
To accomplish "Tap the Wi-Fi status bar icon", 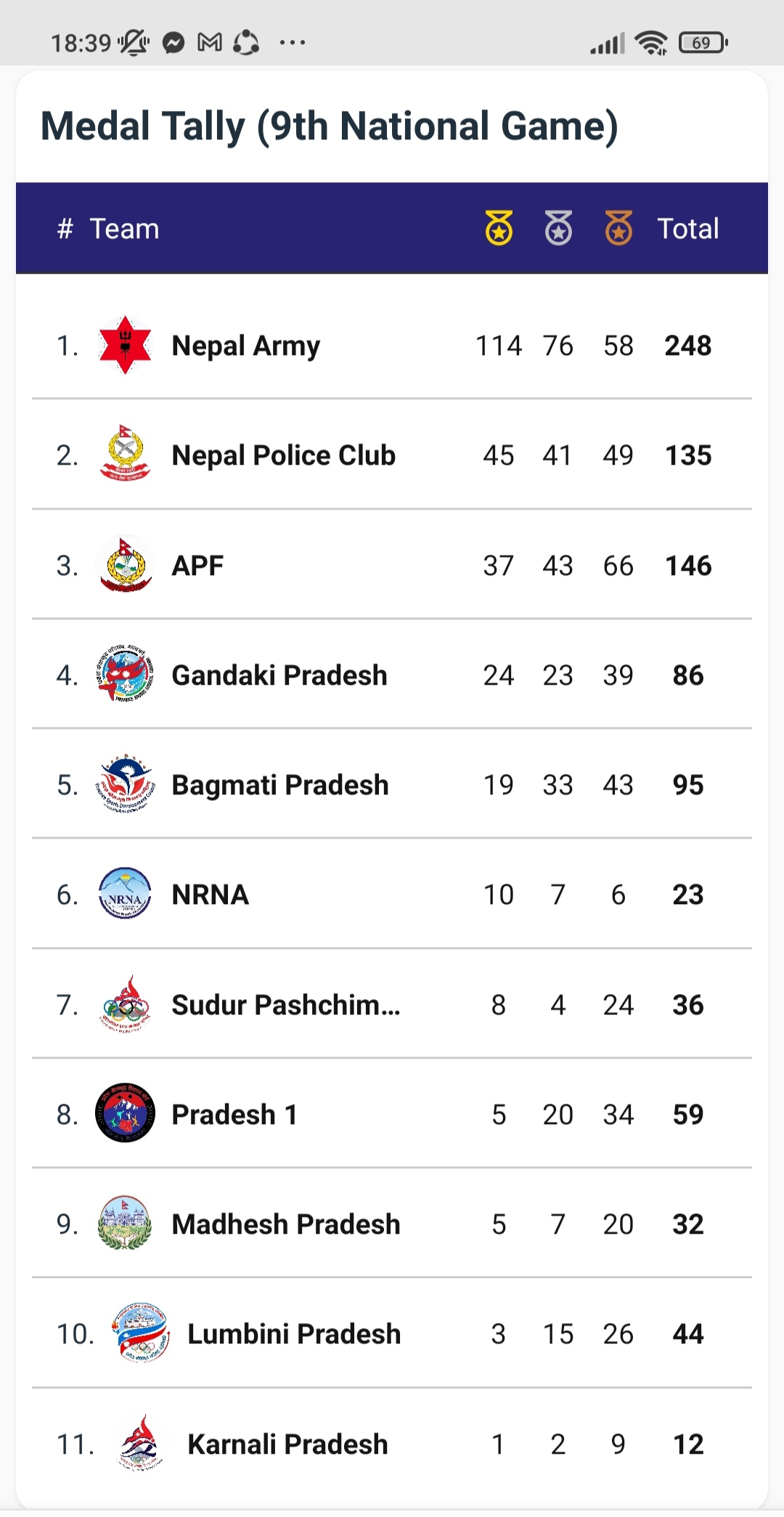I will 651,43.
